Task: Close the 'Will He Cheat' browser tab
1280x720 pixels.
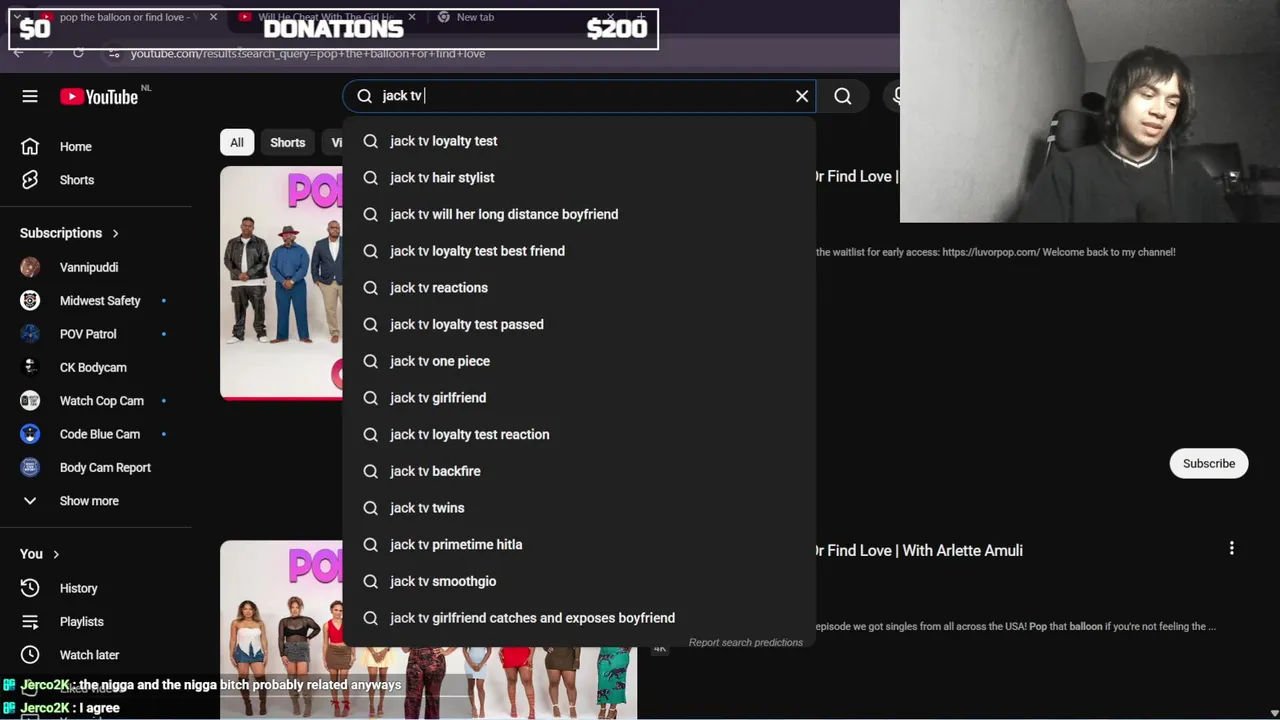Action: (x=412, y=17)
